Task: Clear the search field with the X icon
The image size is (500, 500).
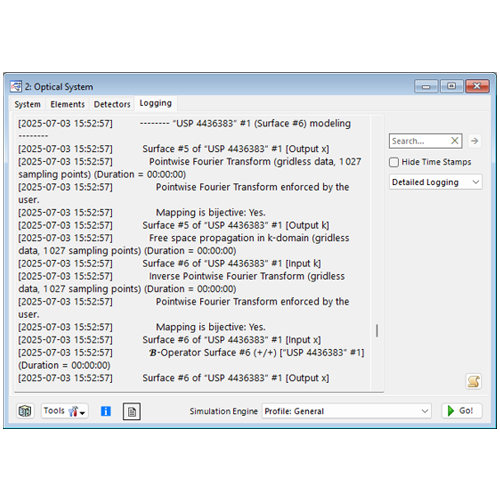Action: click(455, 141)
